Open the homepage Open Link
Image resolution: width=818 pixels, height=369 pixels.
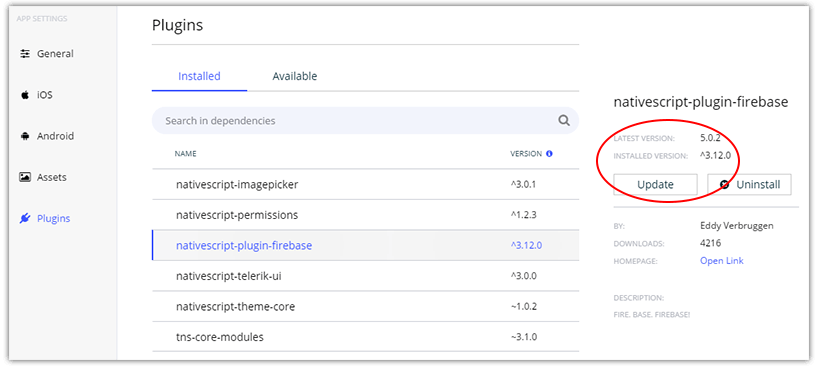[721, 260]
